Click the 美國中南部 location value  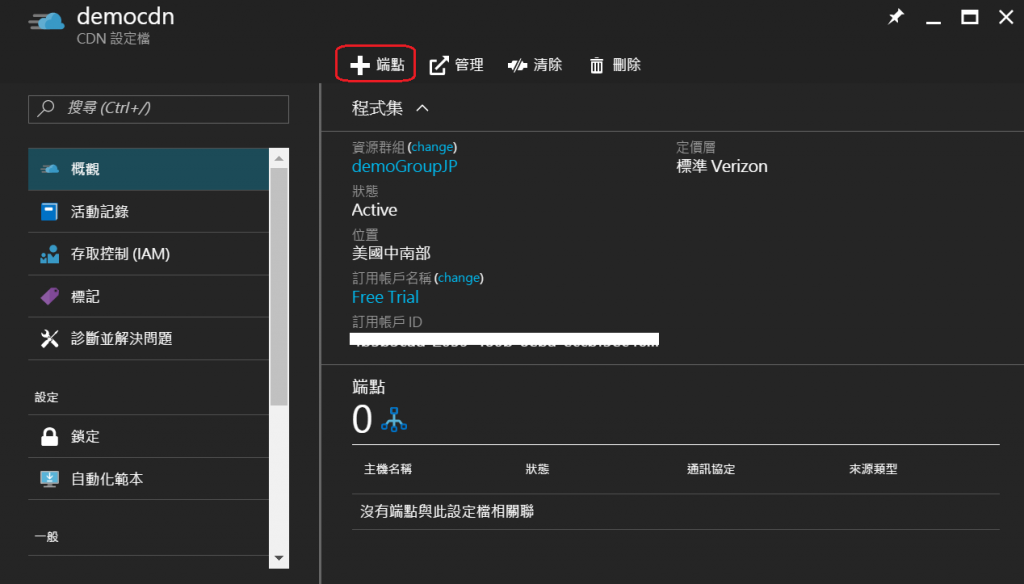(x=391, y=253)
